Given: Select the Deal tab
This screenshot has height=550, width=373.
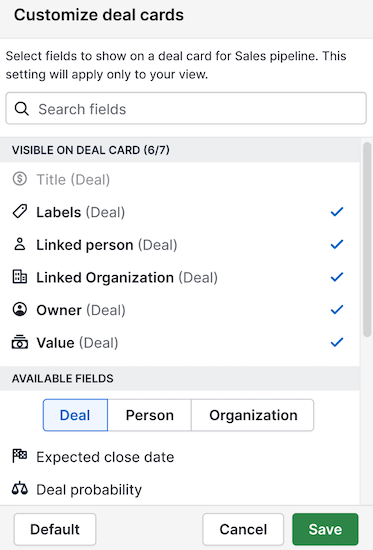Looking at the screenshot, I should point(75,415).
